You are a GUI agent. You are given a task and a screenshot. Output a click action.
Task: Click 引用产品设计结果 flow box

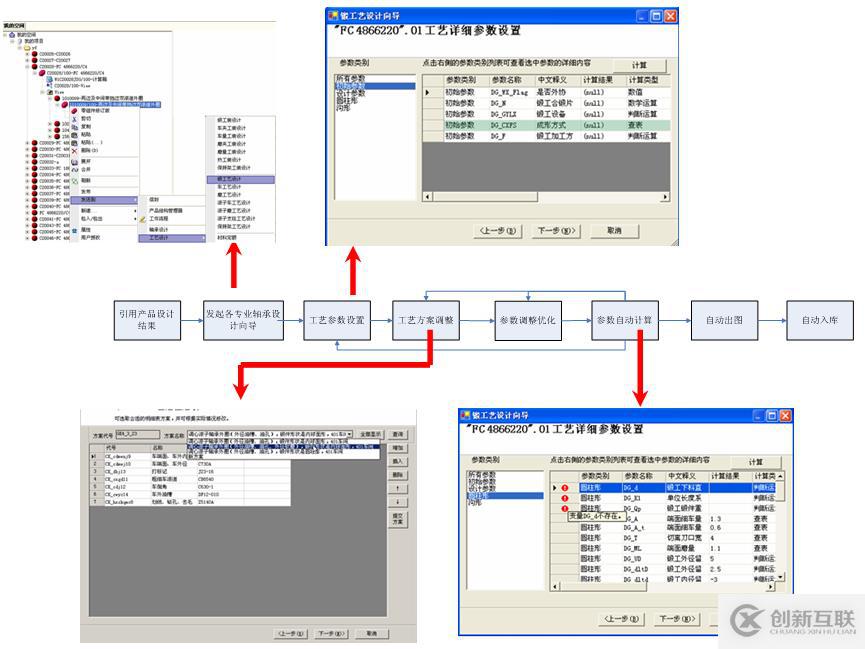[x=147, y=320]
